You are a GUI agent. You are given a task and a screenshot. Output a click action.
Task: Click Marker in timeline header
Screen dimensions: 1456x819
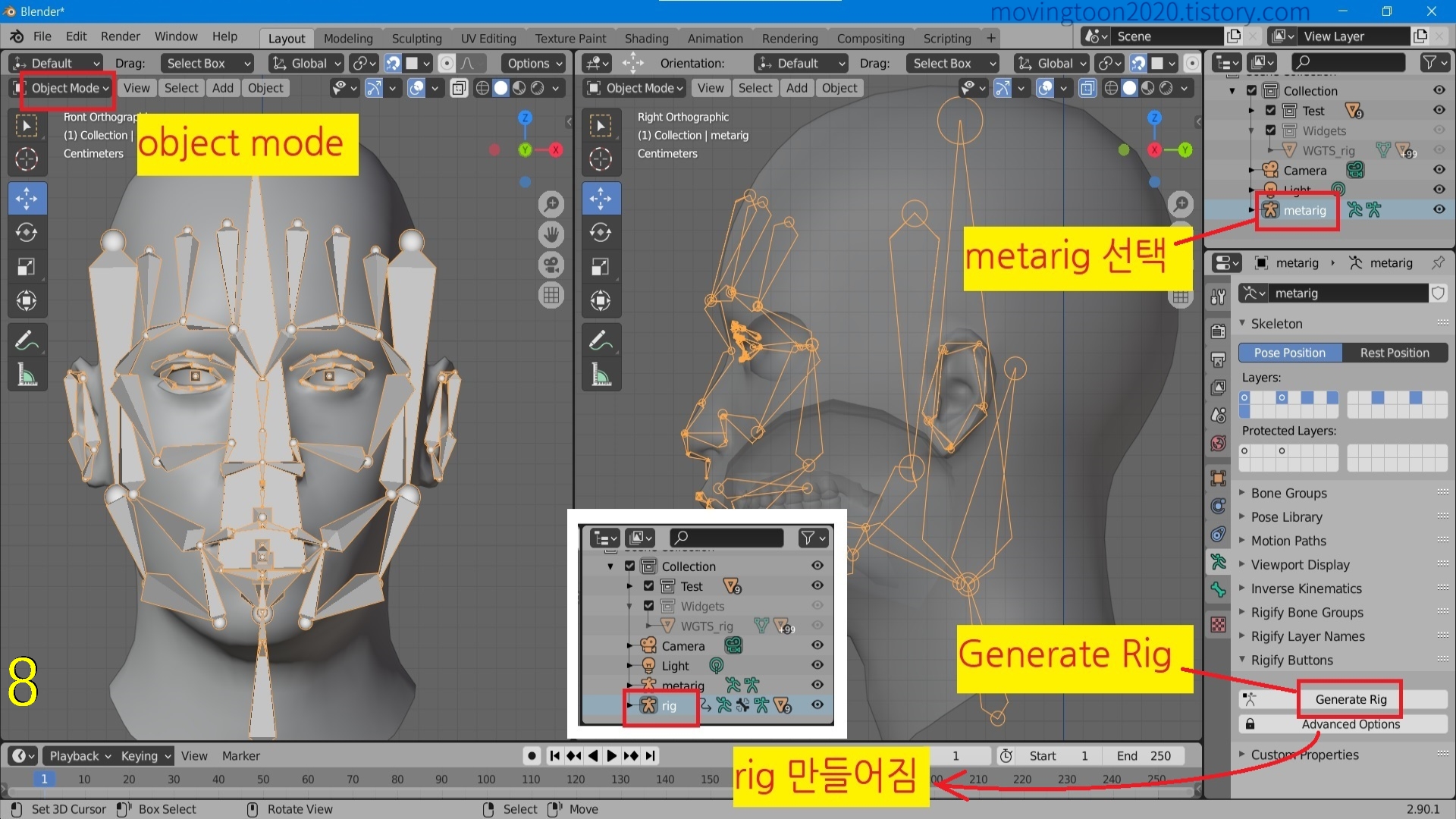coord(240,756)
